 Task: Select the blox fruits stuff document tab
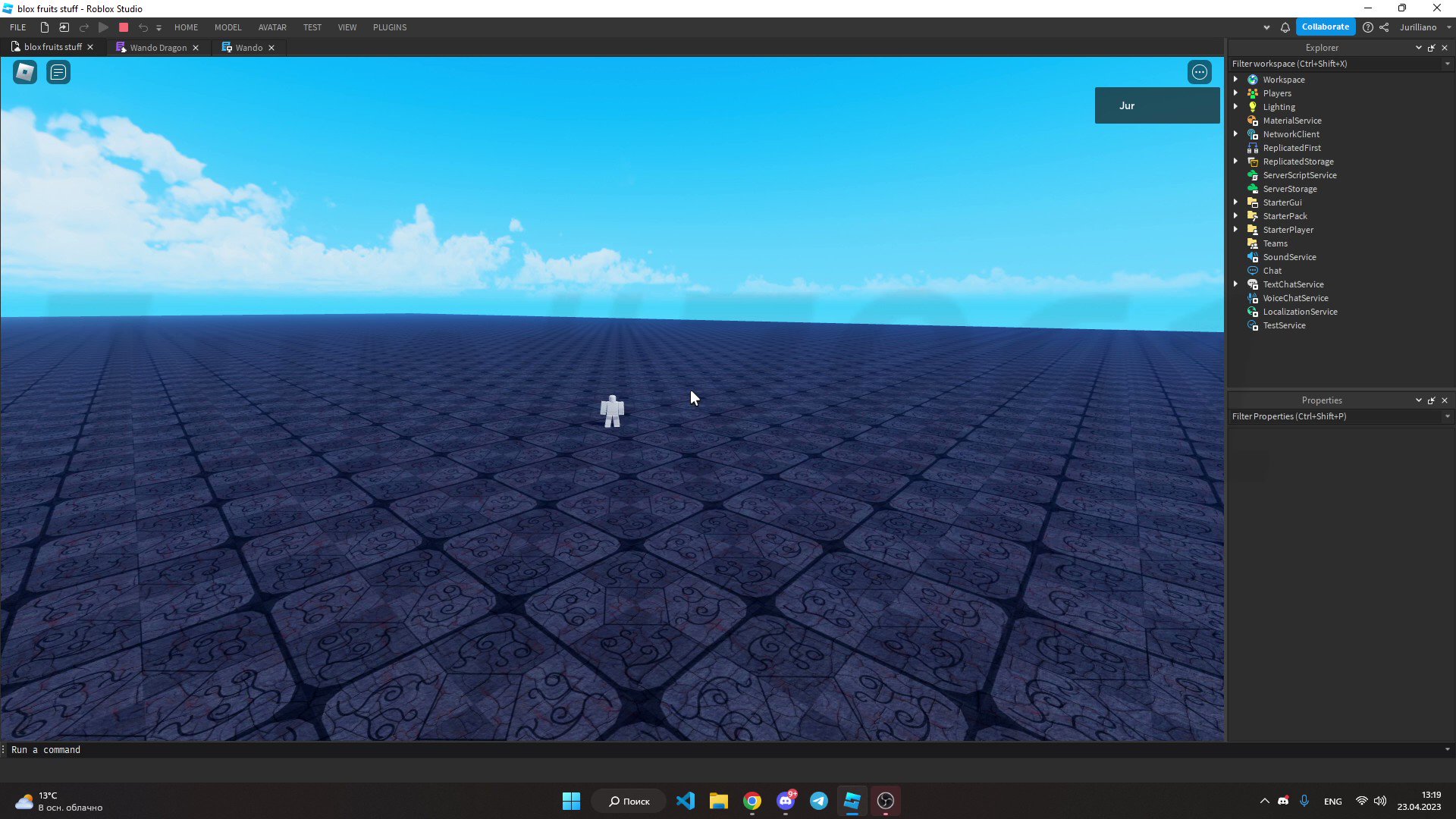(52, 47)
